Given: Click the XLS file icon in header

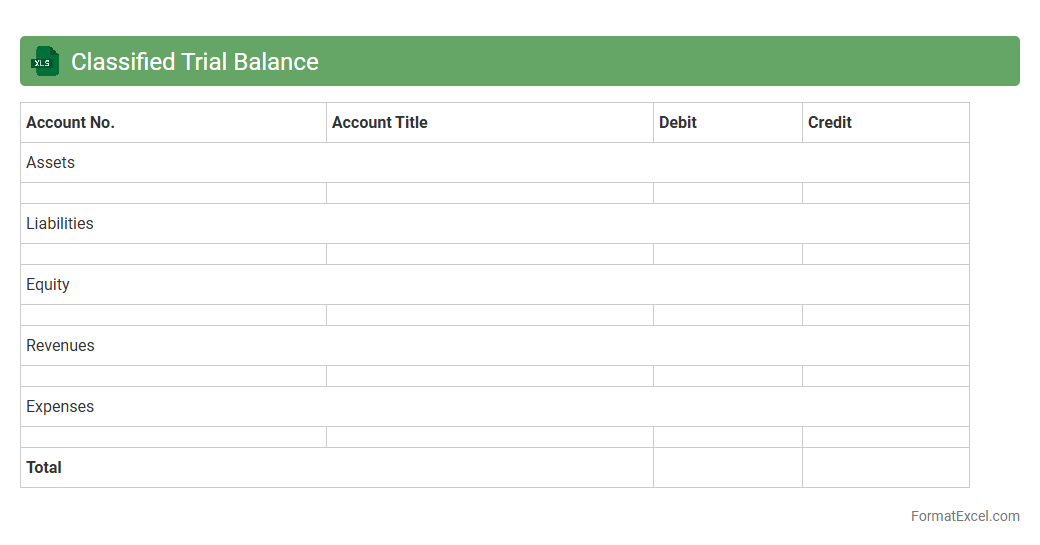Looking at the screenshot, I should tap(44, 61).
